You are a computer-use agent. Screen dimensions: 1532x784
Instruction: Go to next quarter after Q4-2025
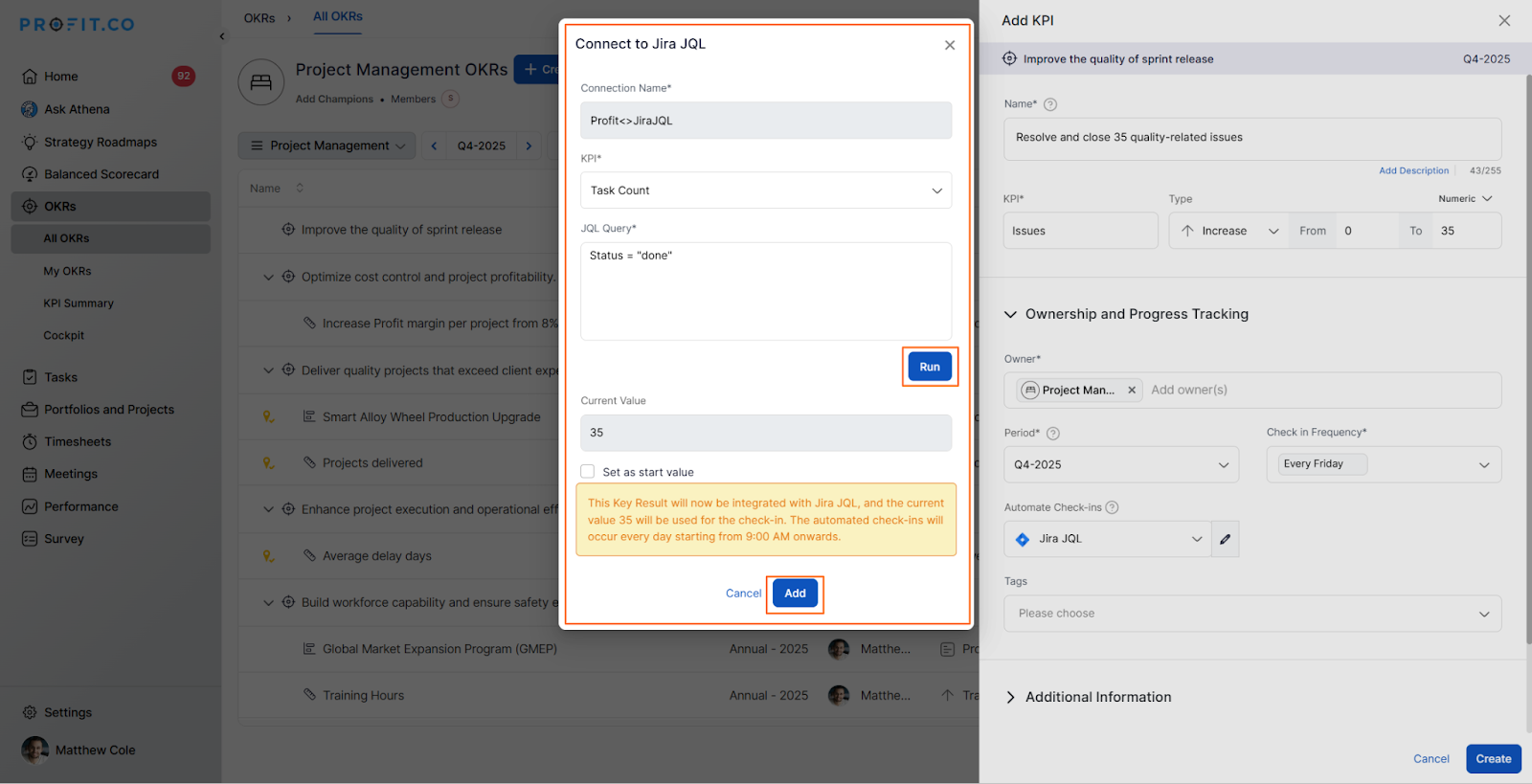point(529,146)
